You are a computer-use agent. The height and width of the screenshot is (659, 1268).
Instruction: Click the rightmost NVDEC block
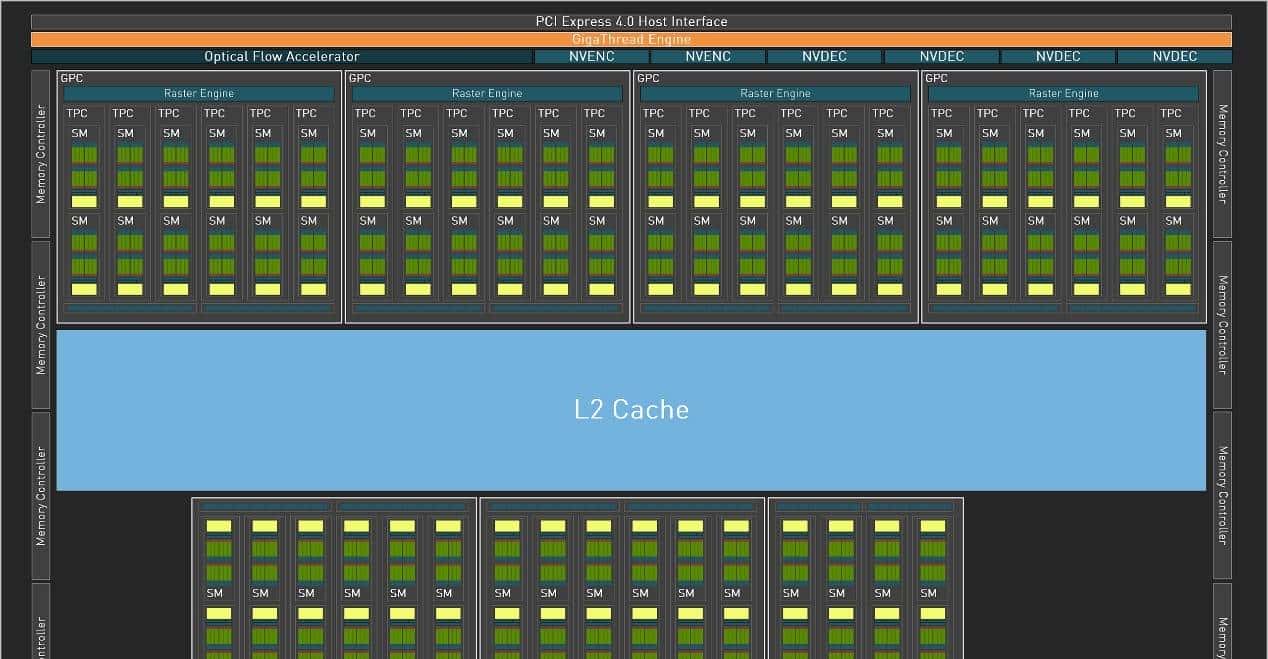click(x=1174, y=57)
